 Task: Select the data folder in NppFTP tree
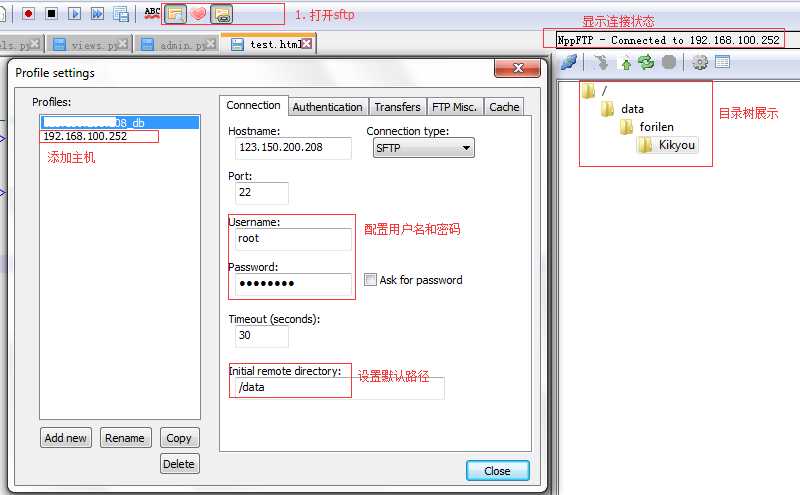click(x=622, y=109)
